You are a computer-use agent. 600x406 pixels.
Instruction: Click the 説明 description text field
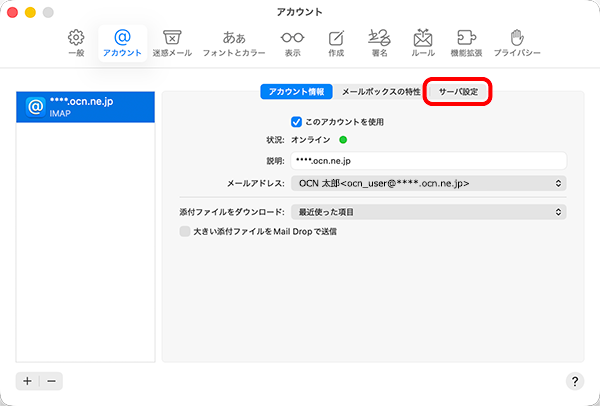(x=427, y=160)
